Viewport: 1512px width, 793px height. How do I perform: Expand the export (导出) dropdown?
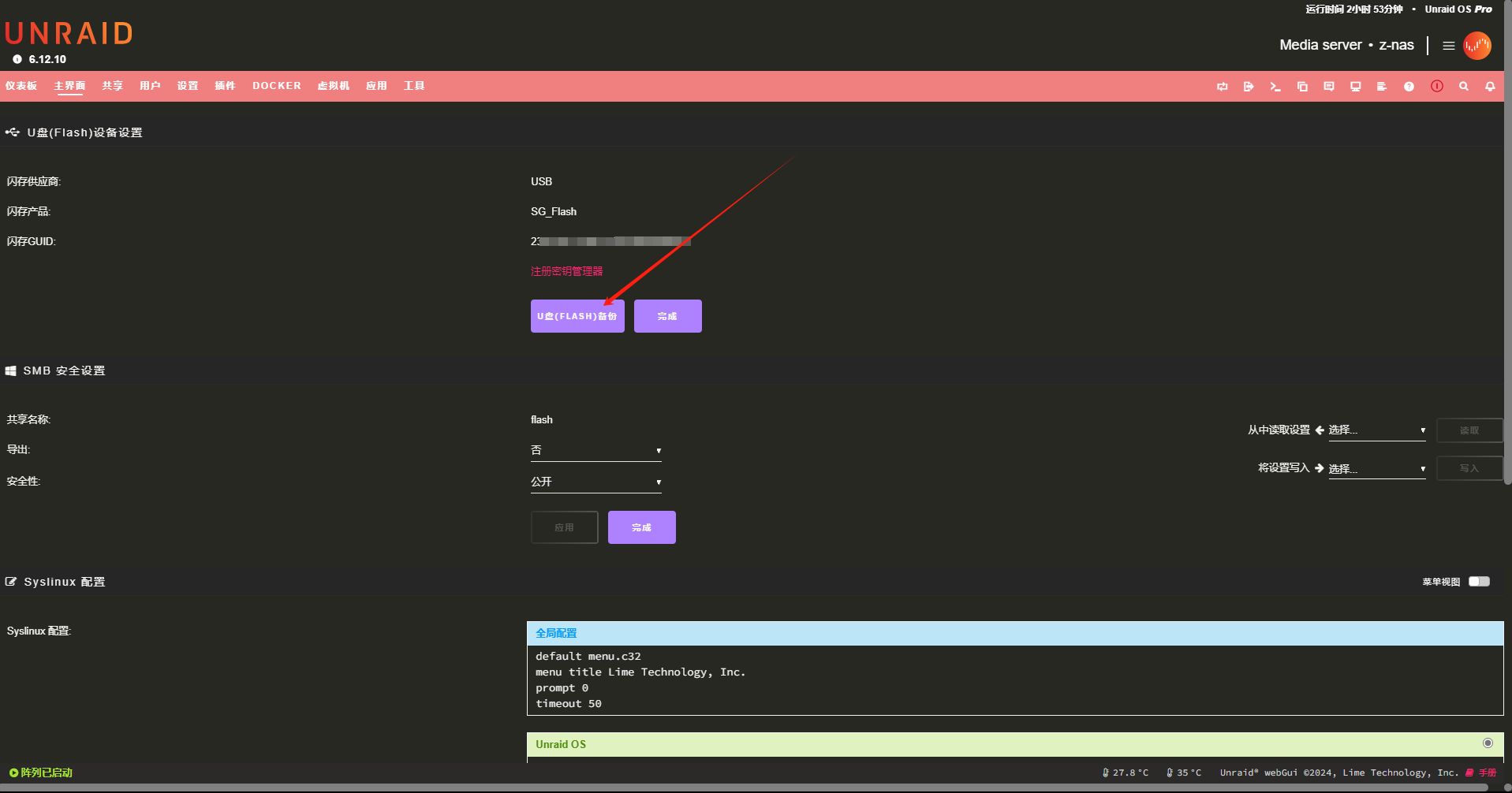point(595,451)
